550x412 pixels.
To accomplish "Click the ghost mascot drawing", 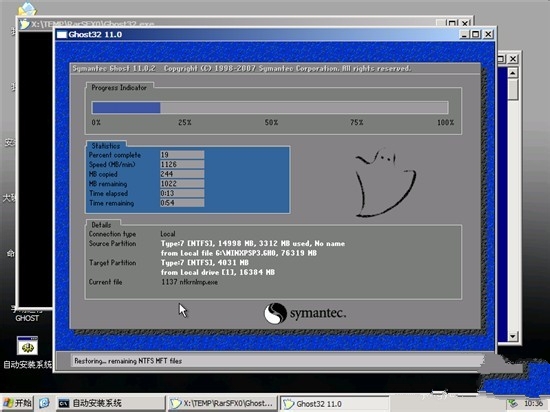I will (x=385, y=183).
